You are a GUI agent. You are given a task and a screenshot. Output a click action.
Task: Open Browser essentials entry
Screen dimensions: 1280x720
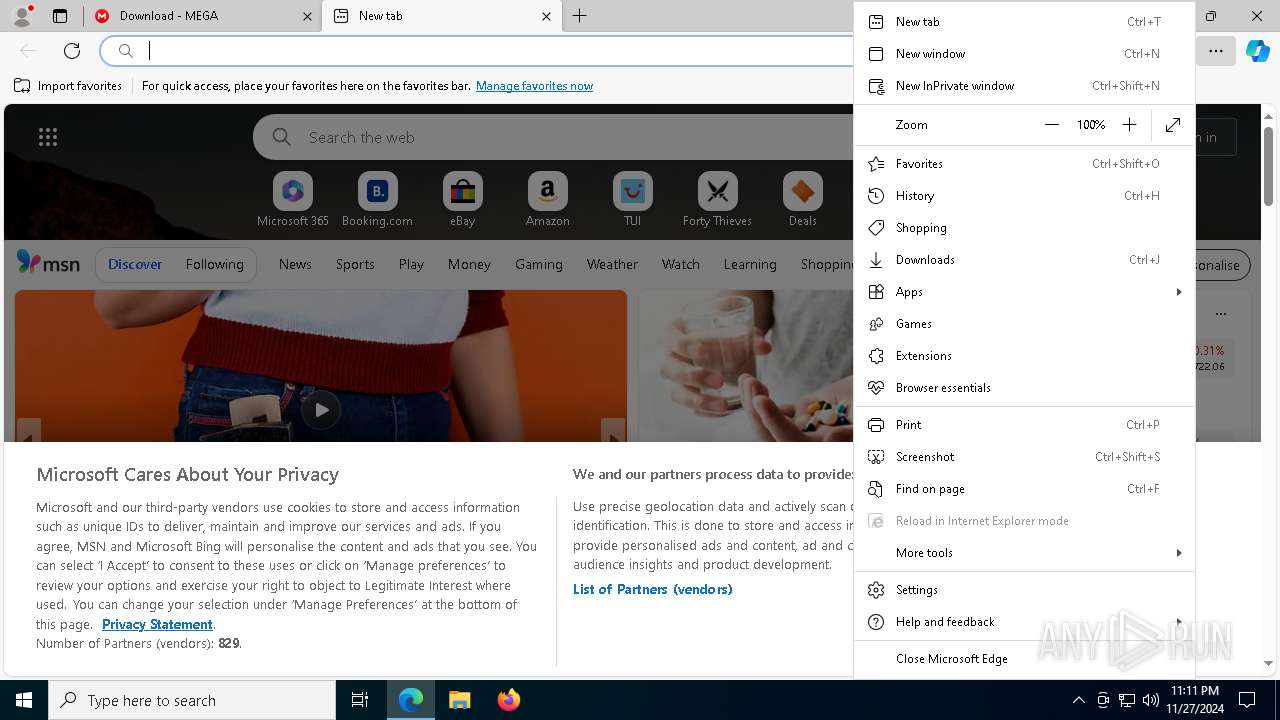click(x=1024, y=388)
